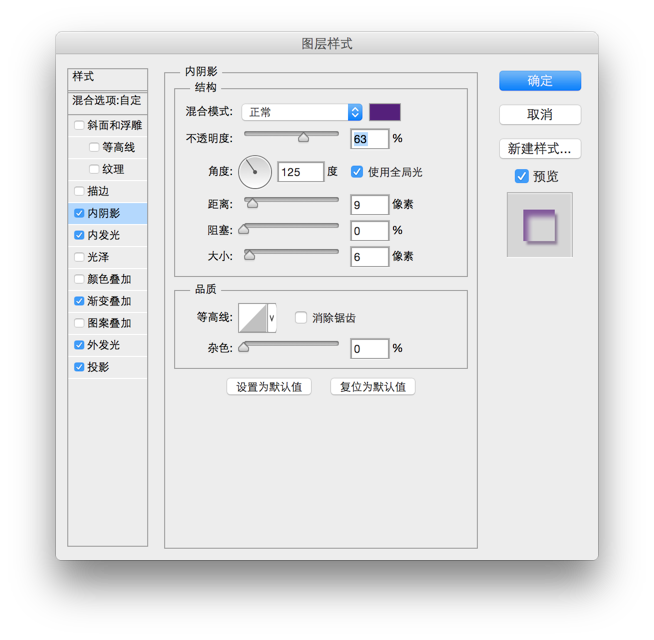Viewport: 654px width, 640px height.
Task: Enable 消除锯齿 checkbox
Action: tap(301, 317)
